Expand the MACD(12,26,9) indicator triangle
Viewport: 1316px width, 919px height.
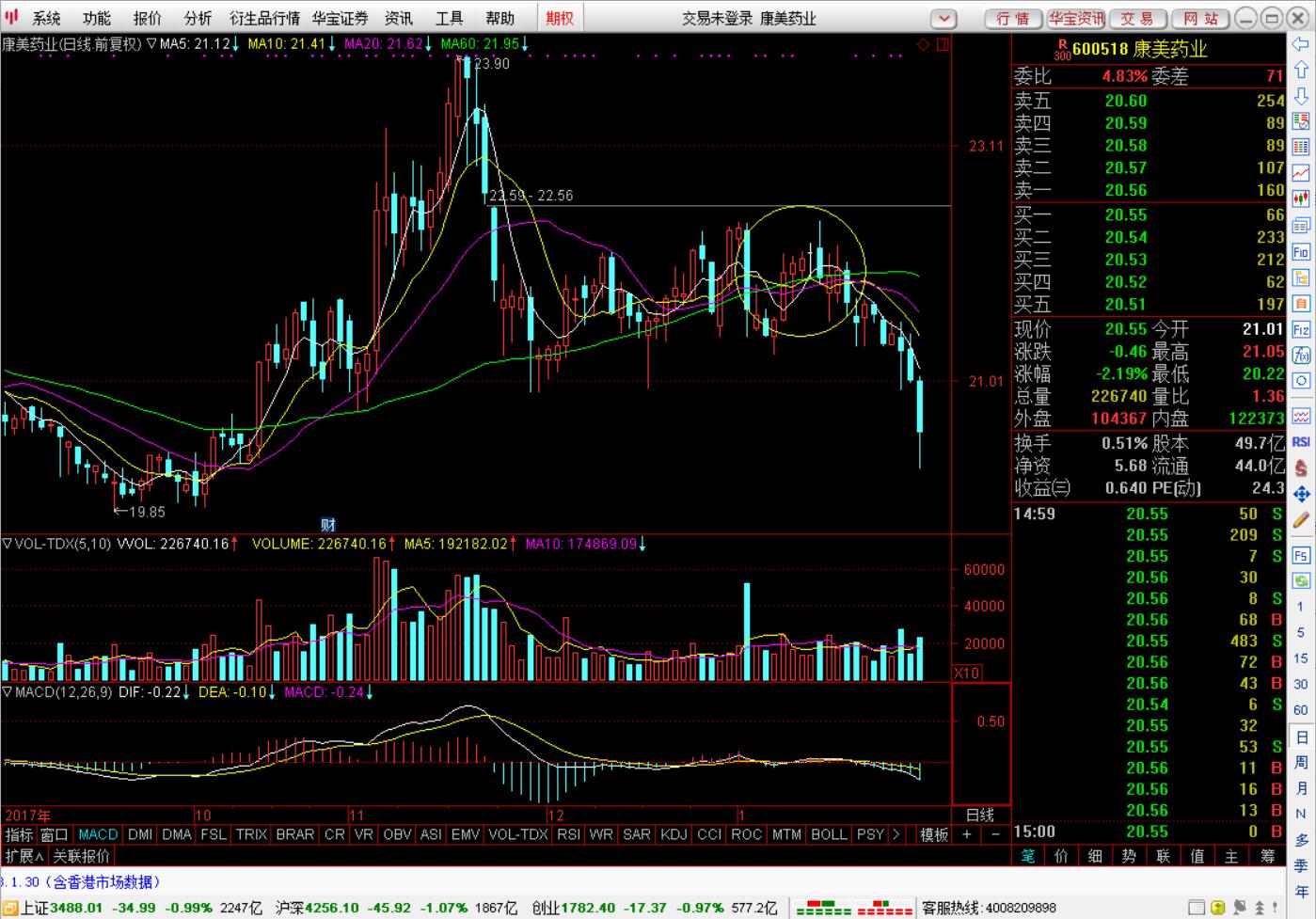pos(7,691)
